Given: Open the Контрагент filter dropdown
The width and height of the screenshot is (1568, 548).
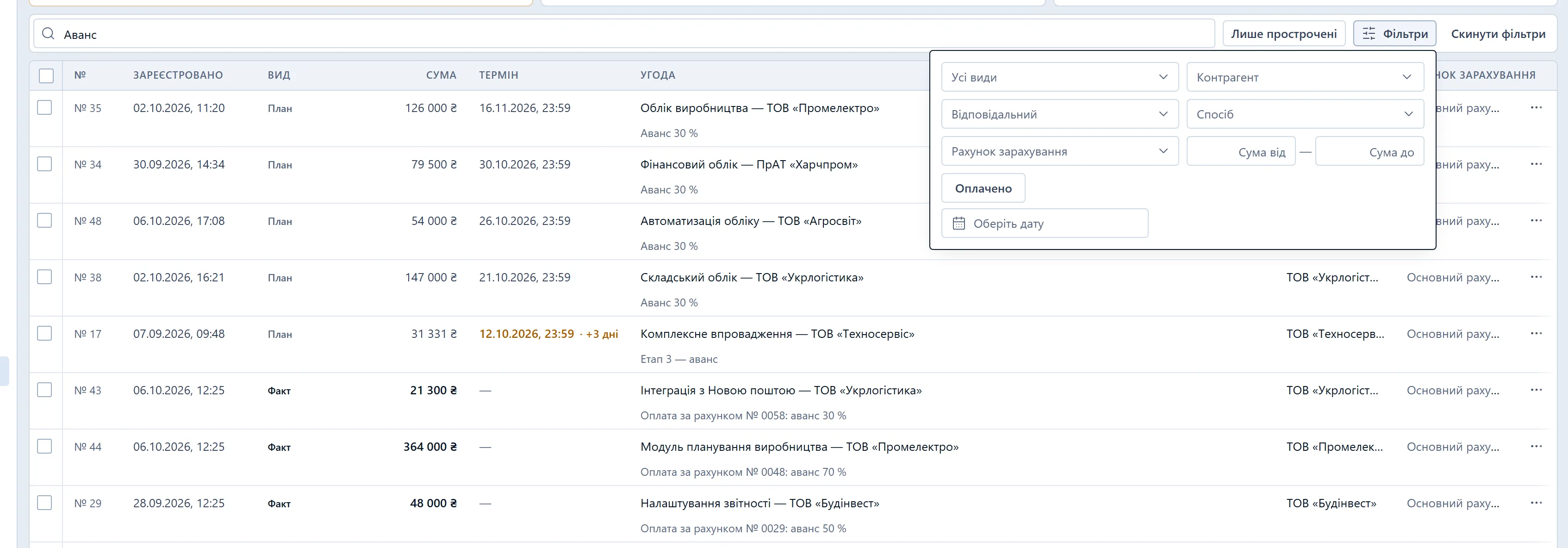Looking at the screenshot, I should (1305, 77).
